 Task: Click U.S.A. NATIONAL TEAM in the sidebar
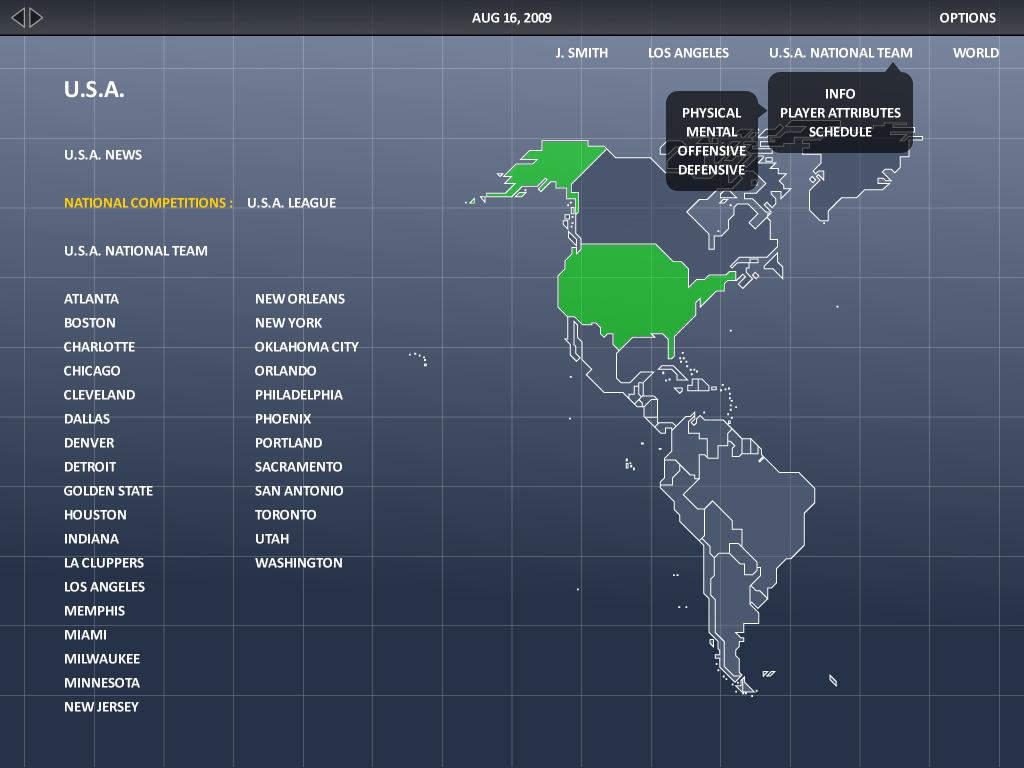[x=136, y=250]
